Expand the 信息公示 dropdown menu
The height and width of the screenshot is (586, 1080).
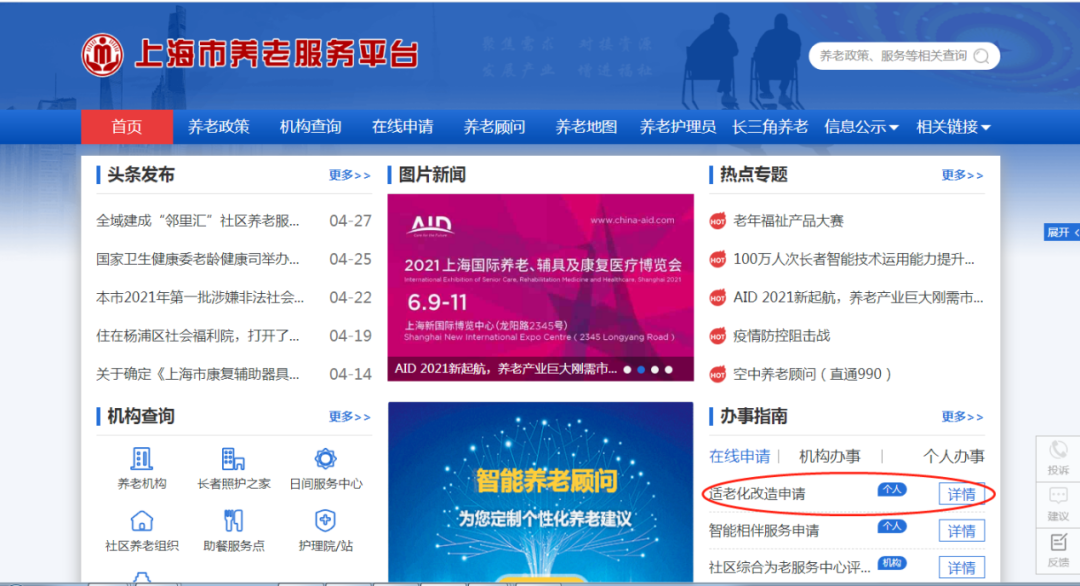pyautogui.click(x=861, y=127)
